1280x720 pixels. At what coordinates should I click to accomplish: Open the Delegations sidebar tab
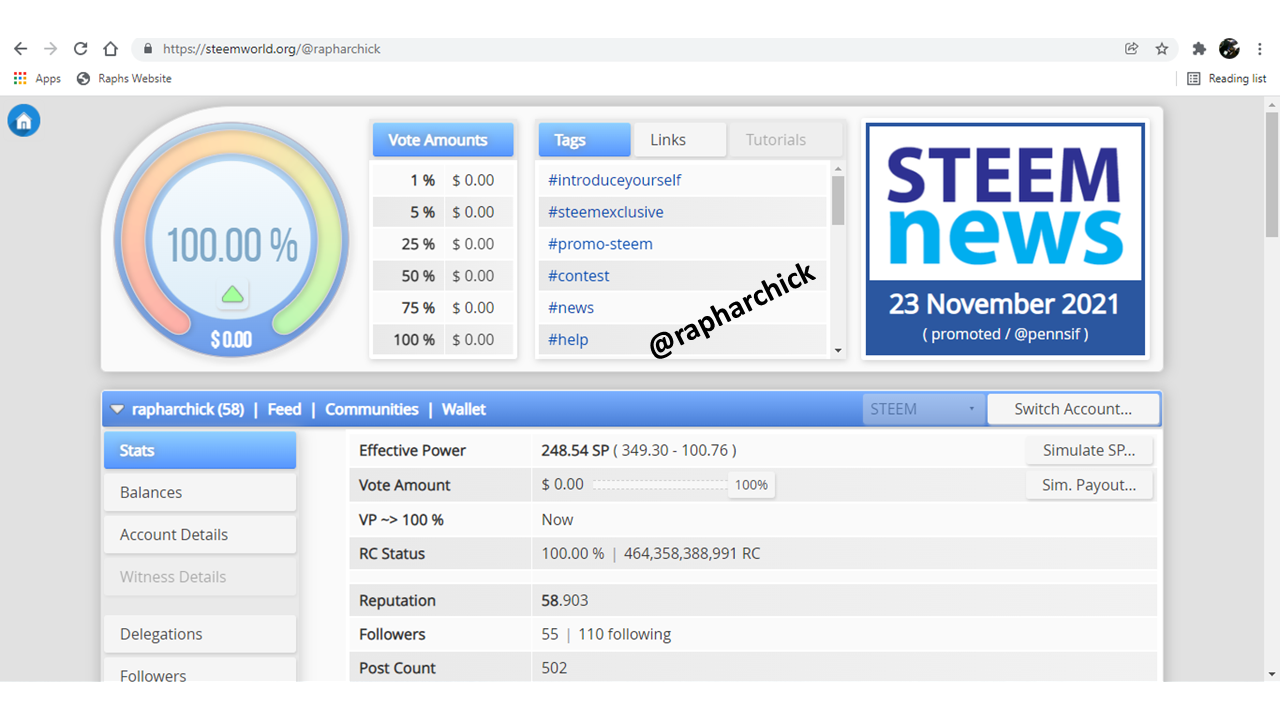coord(200,634)
